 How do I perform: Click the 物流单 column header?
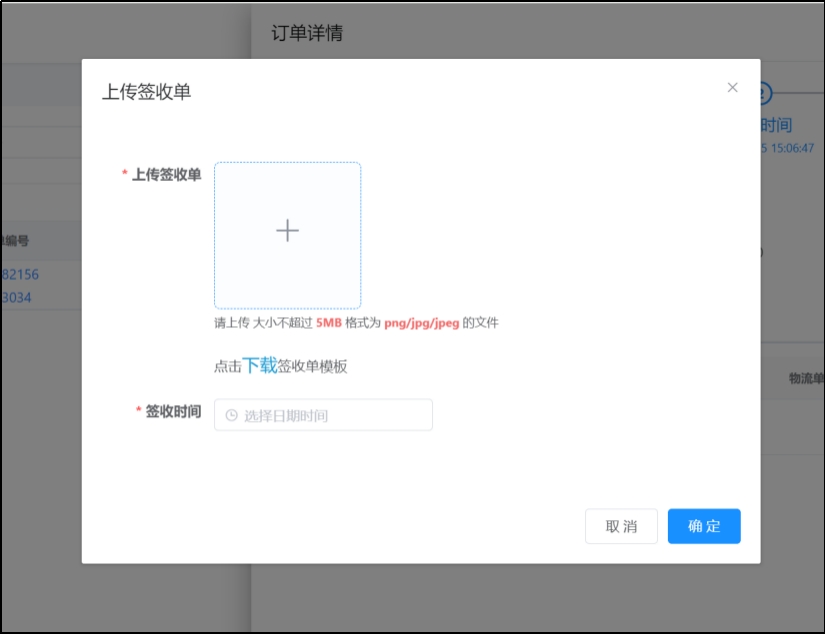click(x=805, y=378)
